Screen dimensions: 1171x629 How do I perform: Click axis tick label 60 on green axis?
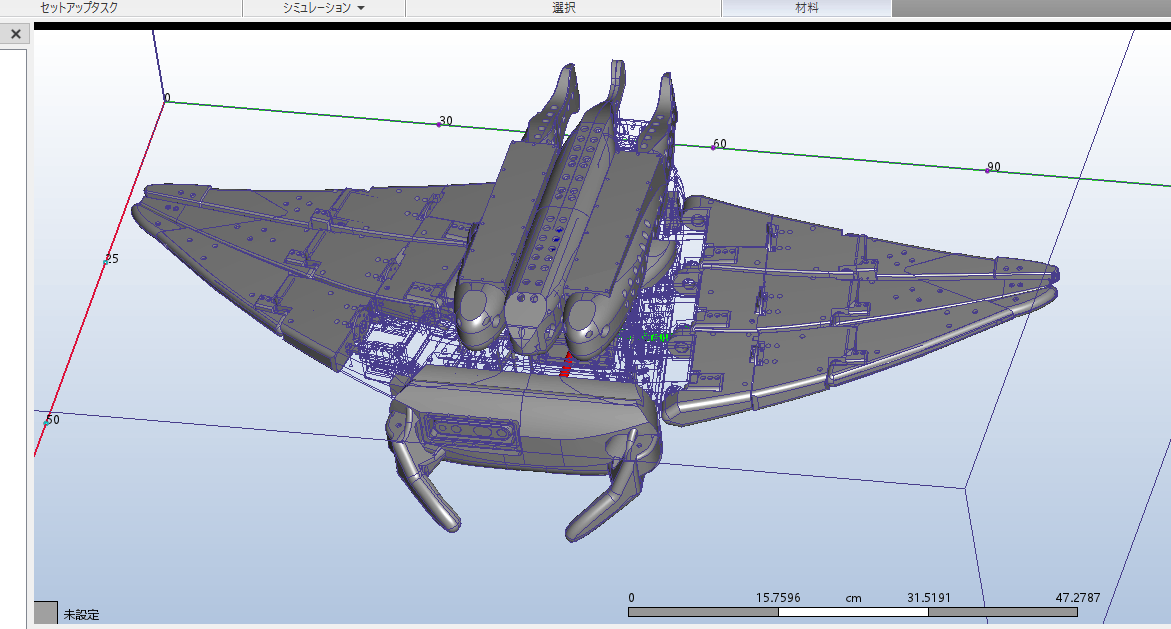[719, 143]
